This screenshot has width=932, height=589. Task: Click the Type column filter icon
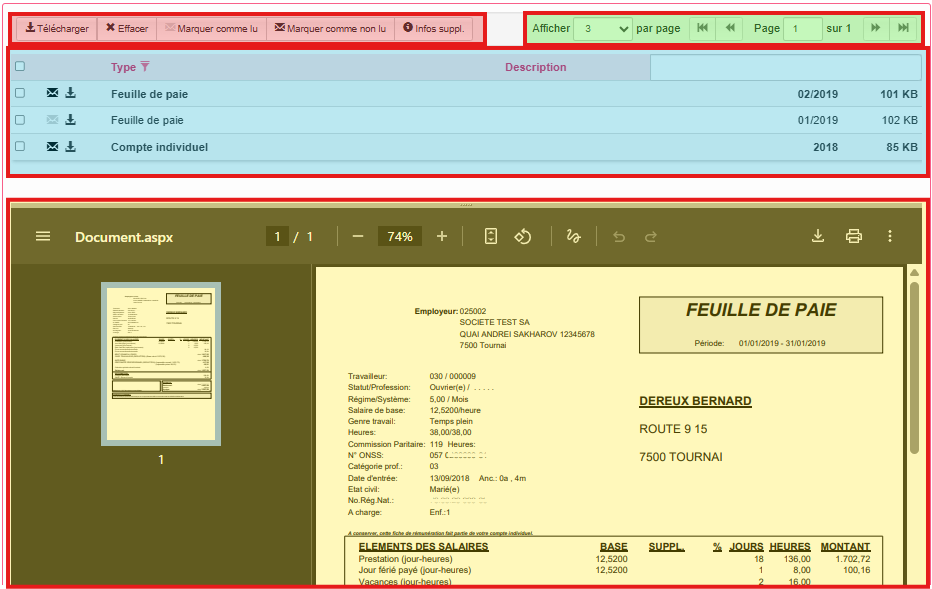tap(145, 67)
